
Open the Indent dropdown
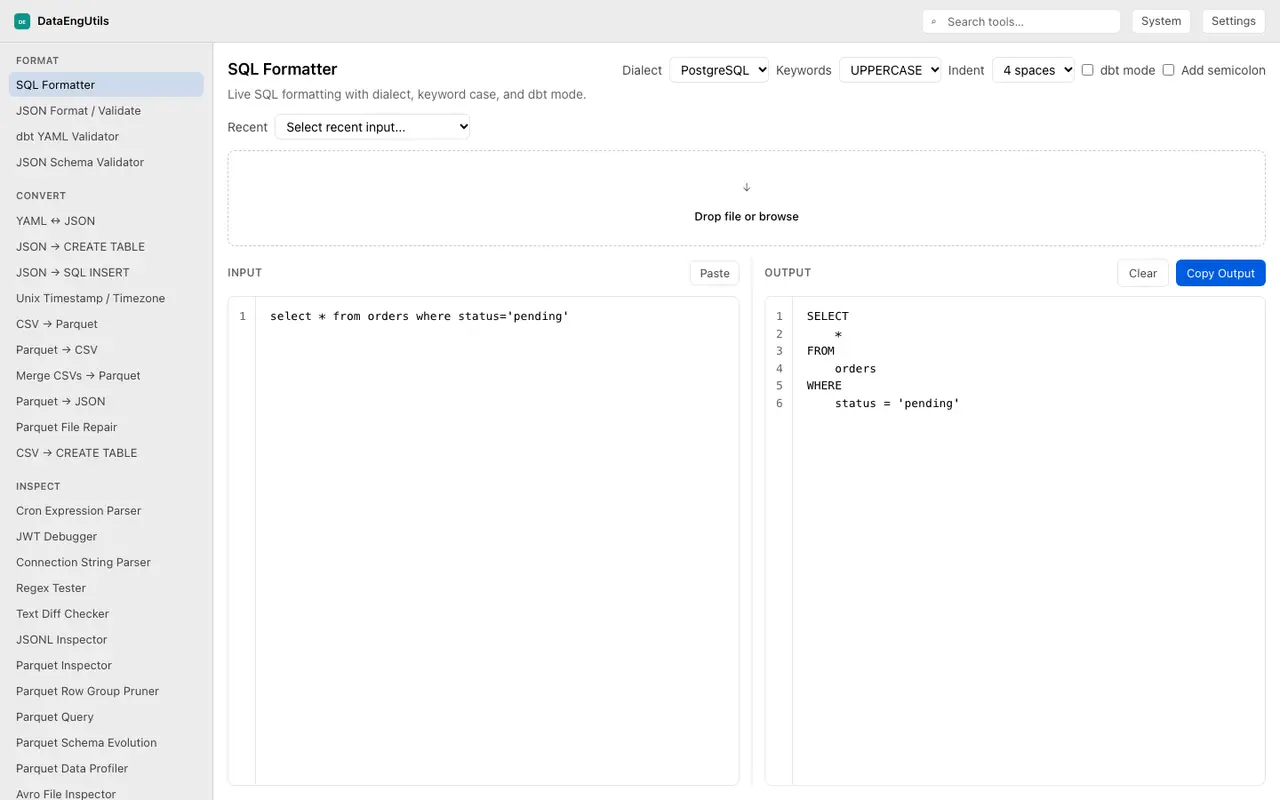[1033, 70]
